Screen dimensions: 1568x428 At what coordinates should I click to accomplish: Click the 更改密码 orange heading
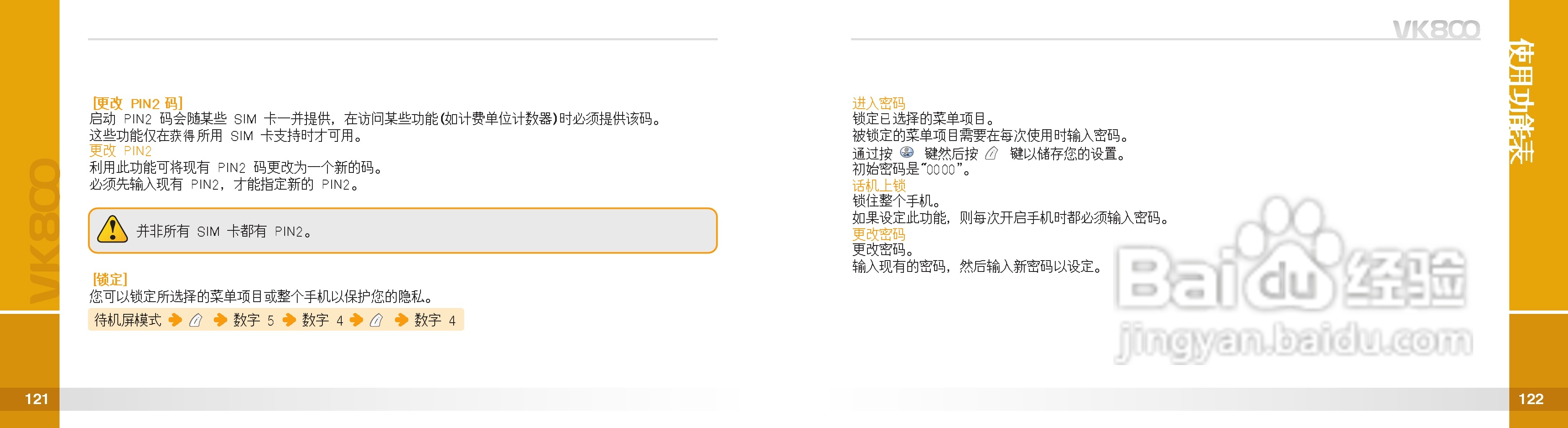click(x=878, y=234)
